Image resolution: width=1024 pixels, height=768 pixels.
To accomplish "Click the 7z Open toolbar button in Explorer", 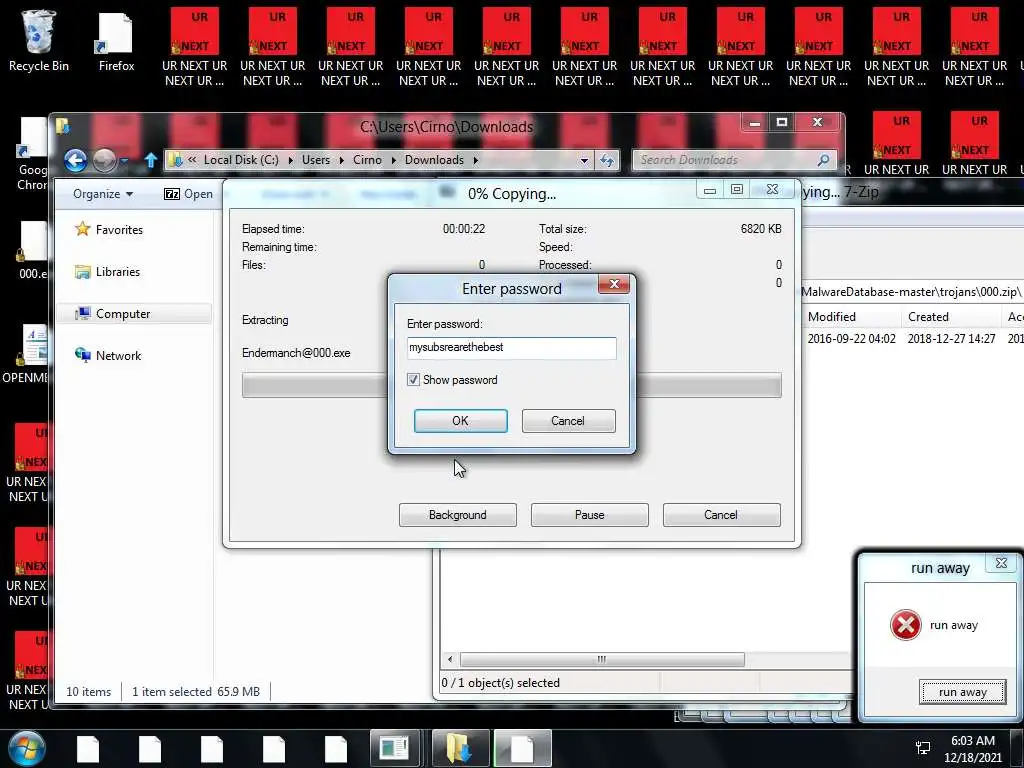I will point(189,194).
